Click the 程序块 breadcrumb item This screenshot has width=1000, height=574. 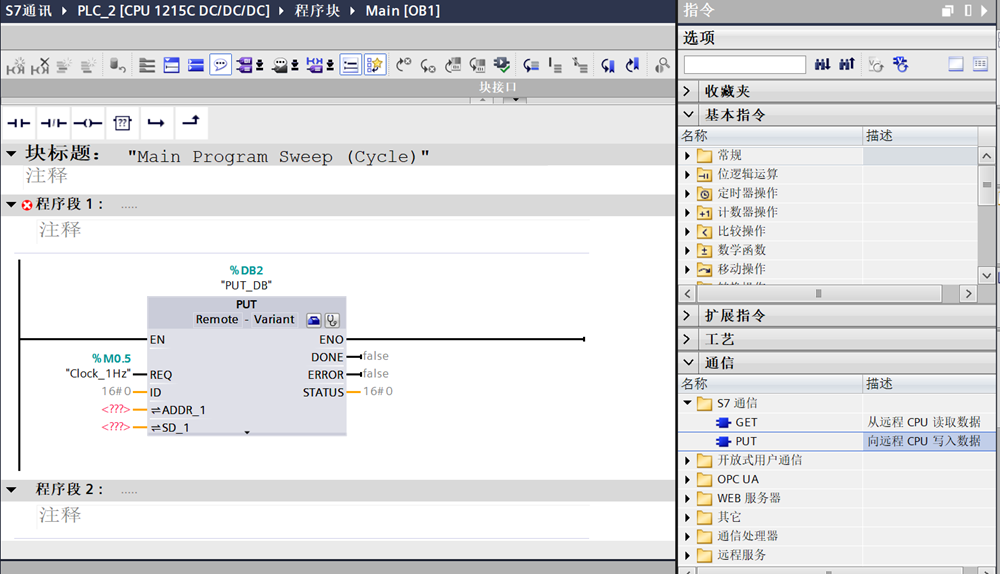click(317, 11)
